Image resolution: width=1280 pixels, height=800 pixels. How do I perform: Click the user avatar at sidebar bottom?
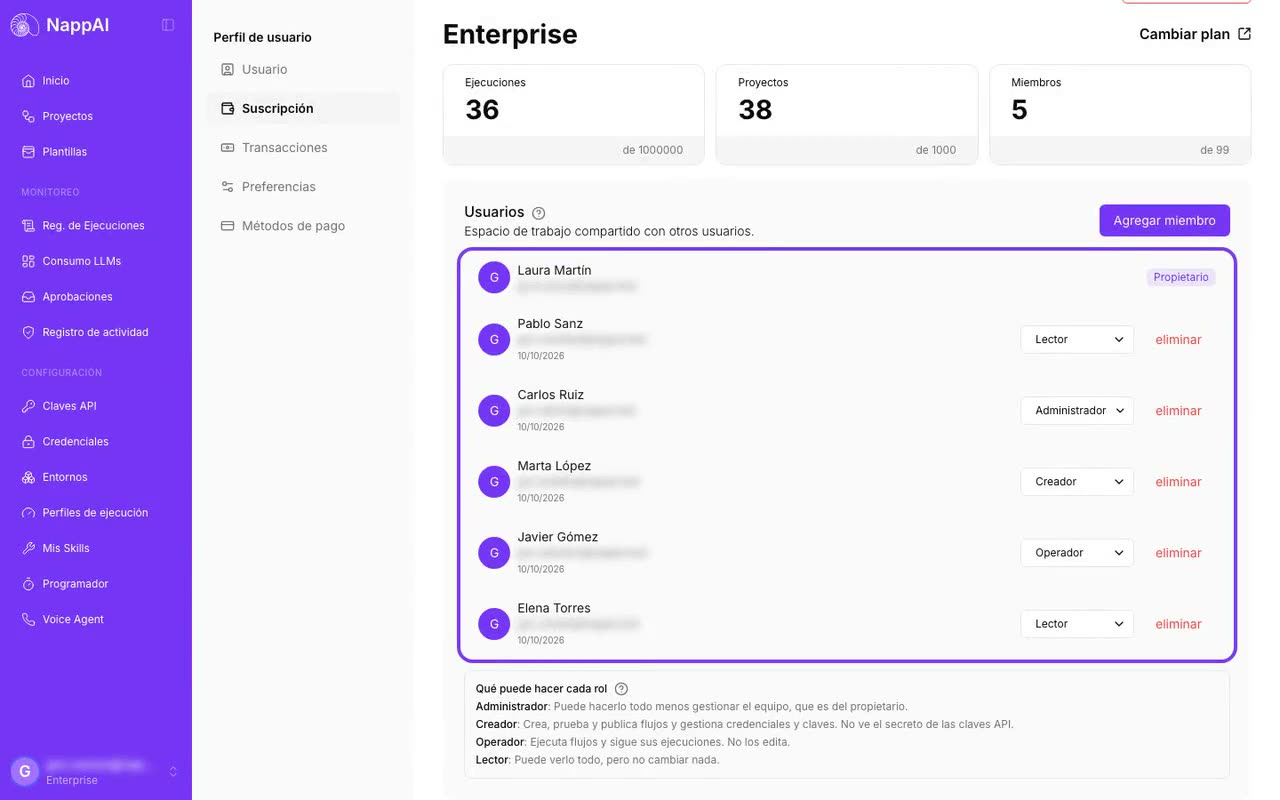(x=25, y=771)
